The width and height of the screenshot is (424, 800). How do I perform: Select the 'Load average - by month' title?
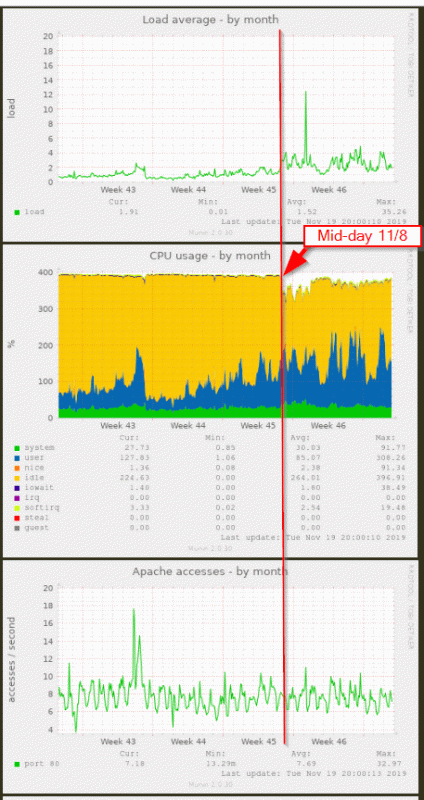click(211, 19)
